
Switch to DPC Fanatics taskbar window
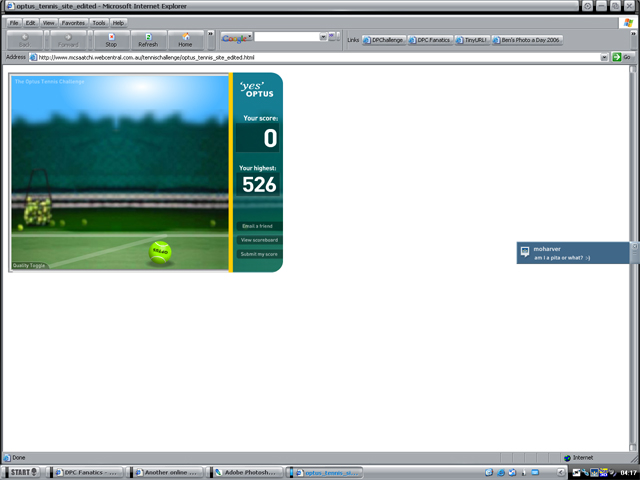85,472
